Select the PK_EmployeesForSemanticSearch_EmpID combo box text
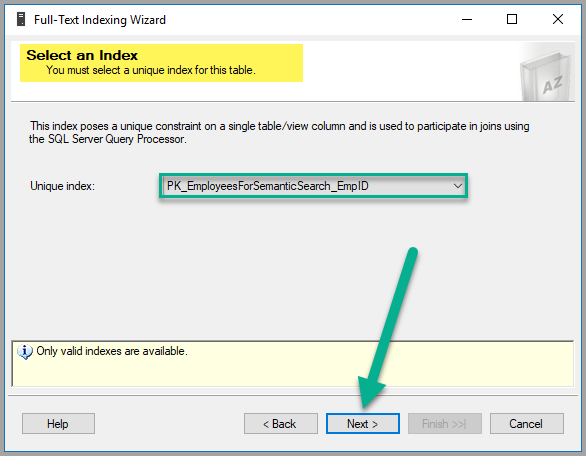Image resolution: width=586 pixels, height=456 pixels. click(x=268, y=186)
